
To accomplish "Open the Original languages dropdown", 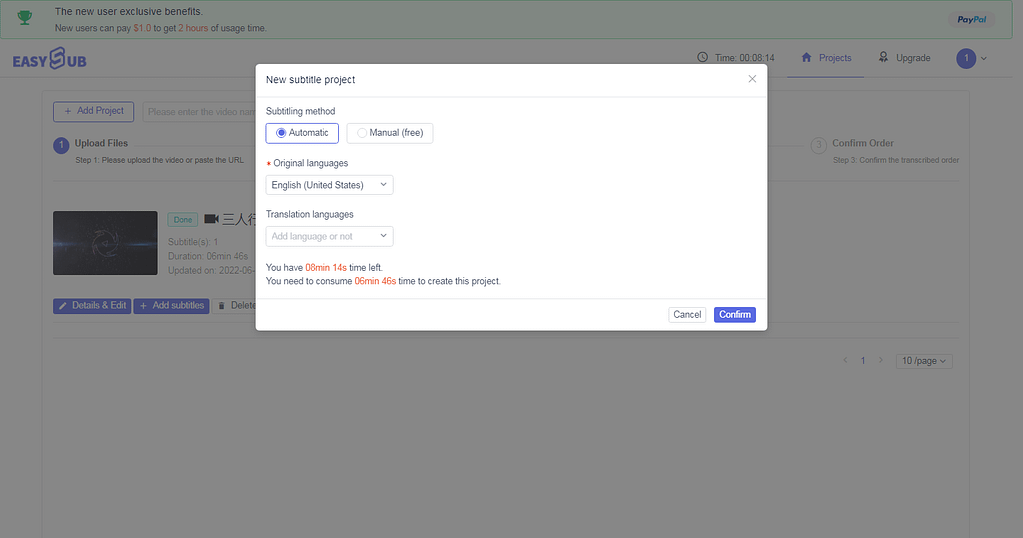I will coord(329,185).
